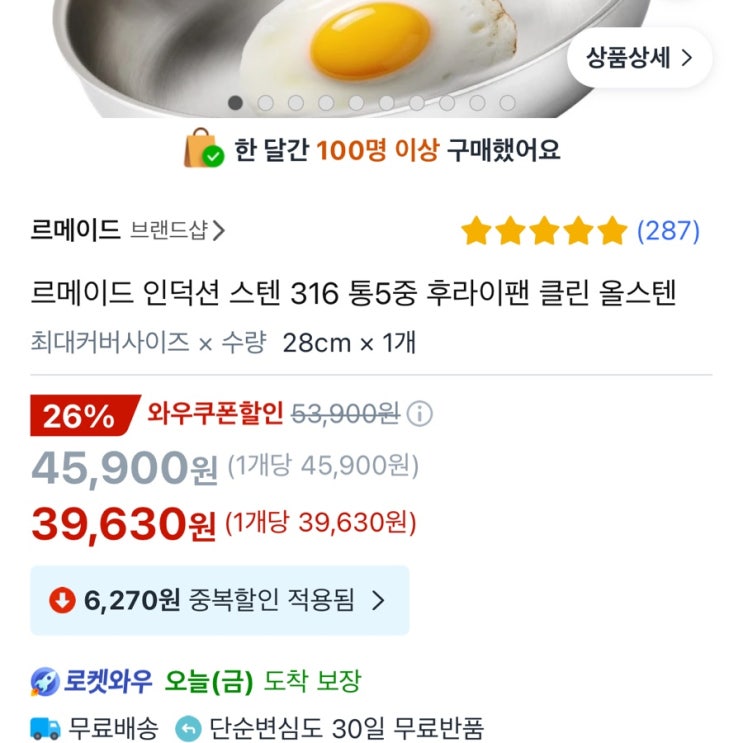Tap the info icon beside 53,900원
This screenshot has height=743, width=743.
click(x=420, y=413)
